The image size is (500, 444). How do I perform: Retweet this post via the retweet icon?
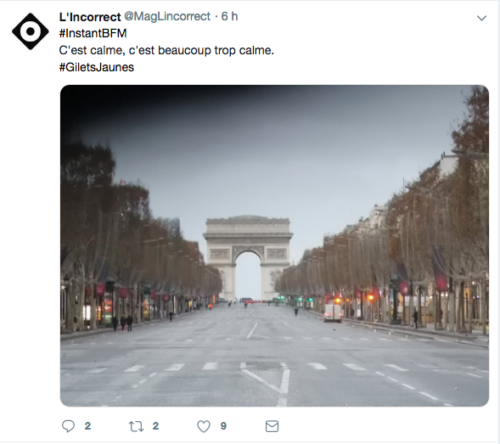pos(136,426)
